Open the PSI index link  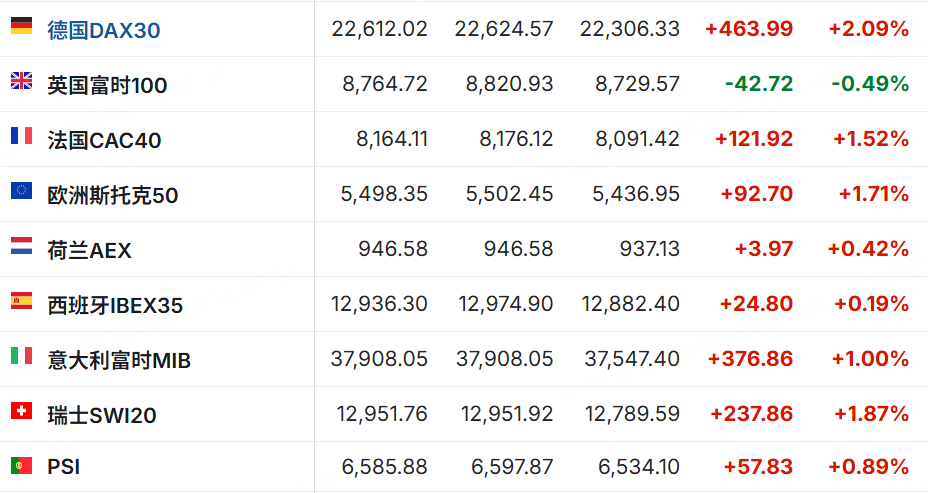(x=63, y=467)
